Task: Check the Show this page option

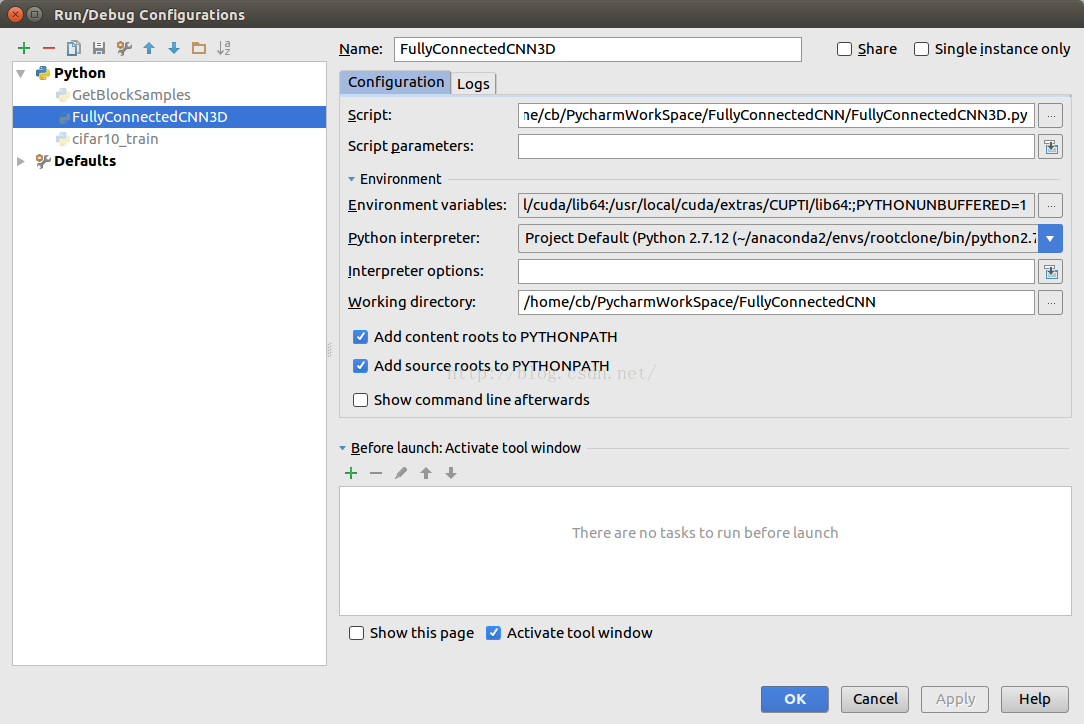Action: (x=356, y=633)
